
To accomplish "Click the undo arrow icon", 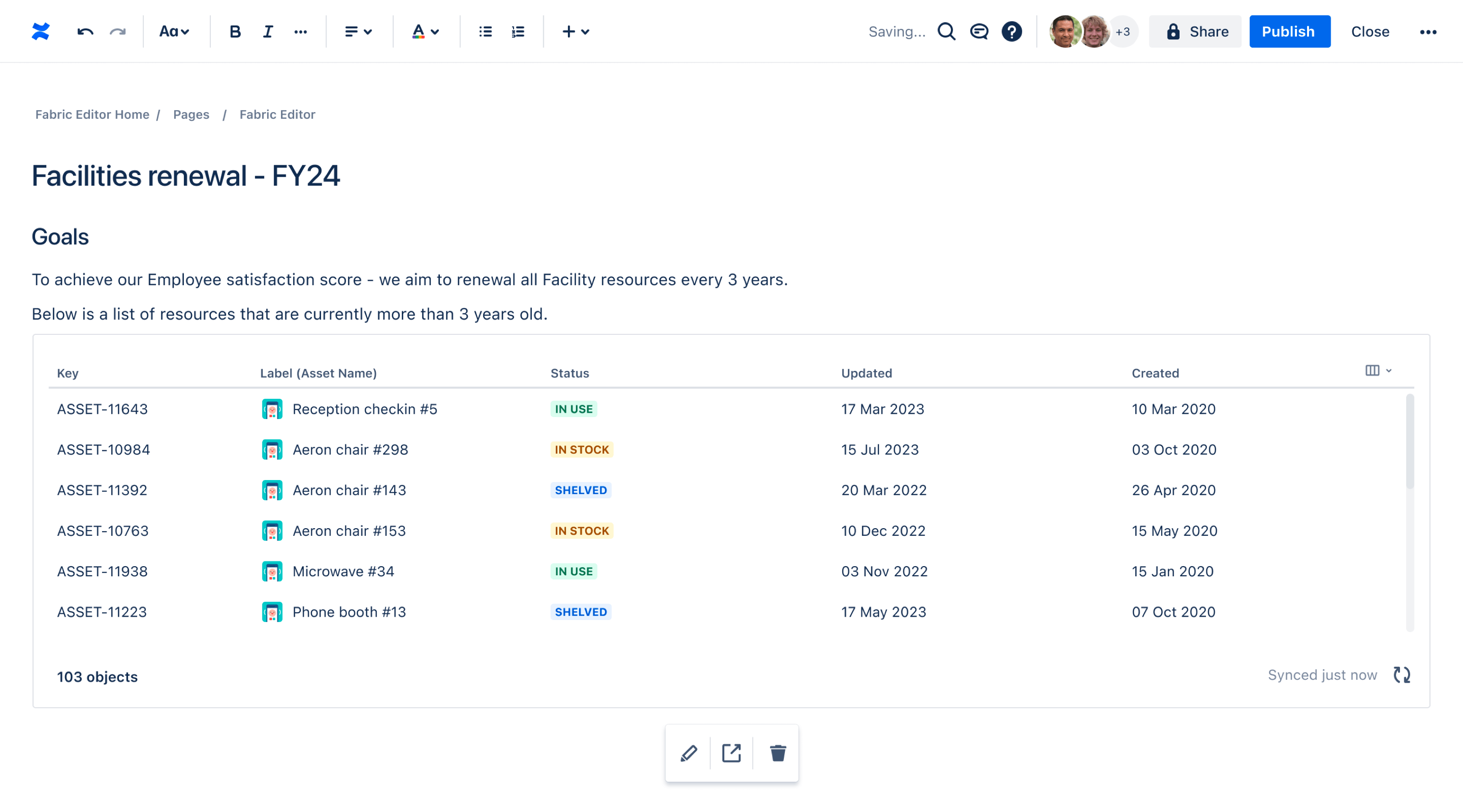I will (85, 30).
